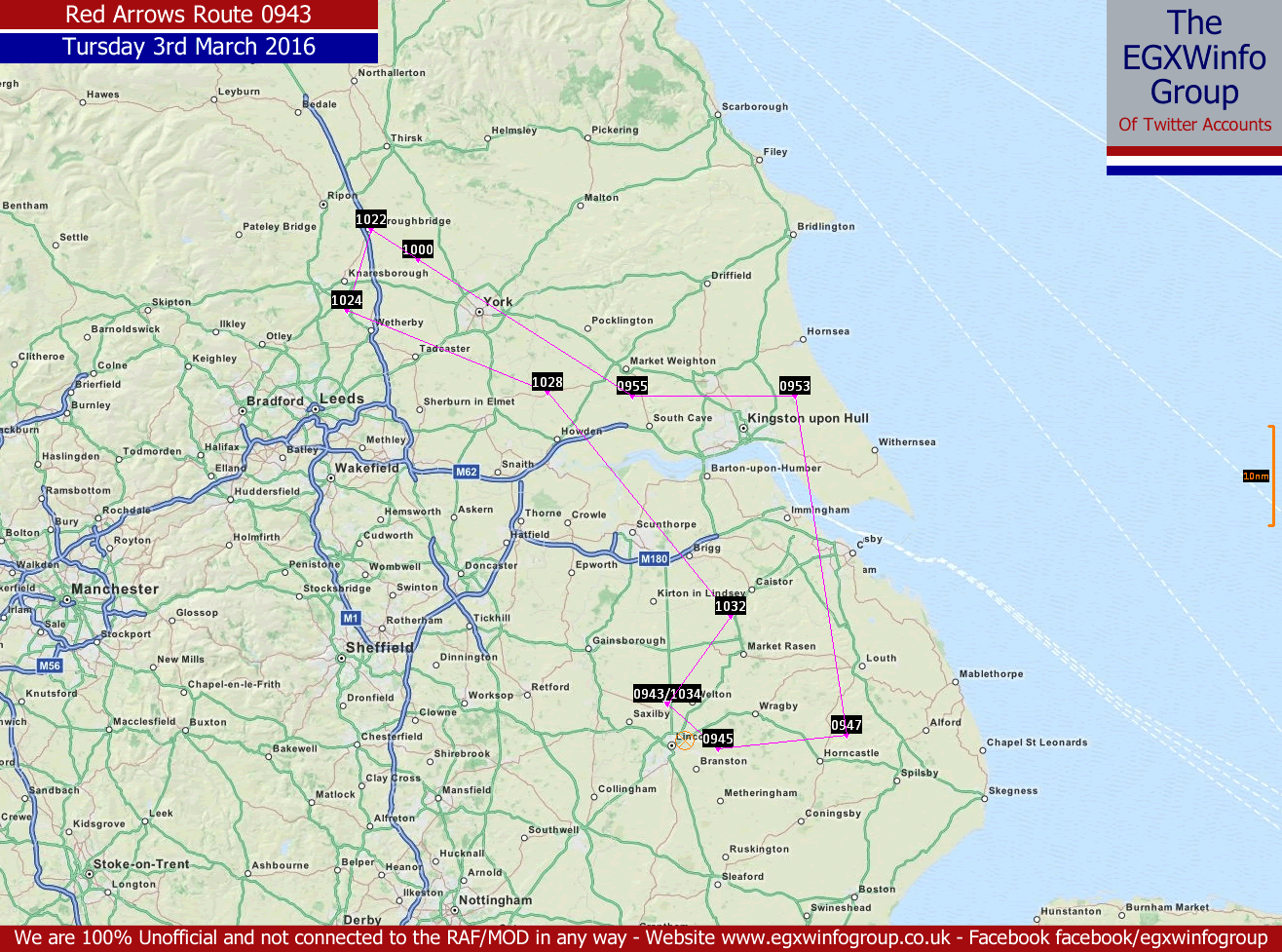Click the 1032 waypoint near Kirton in Lindsey
Screen dimensions: 1282x952
click(731, 606)
